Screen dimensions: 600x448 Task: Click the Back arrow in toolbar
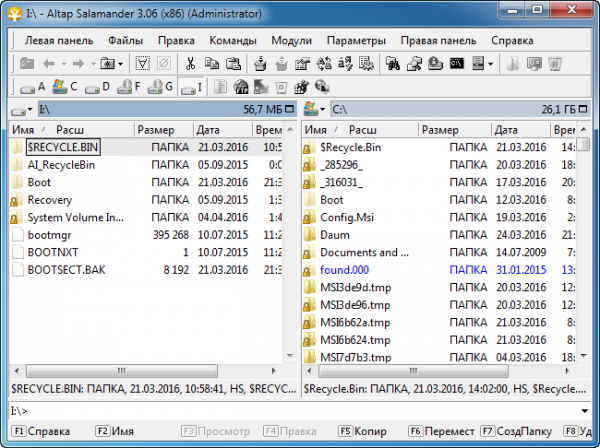(49, 64)
